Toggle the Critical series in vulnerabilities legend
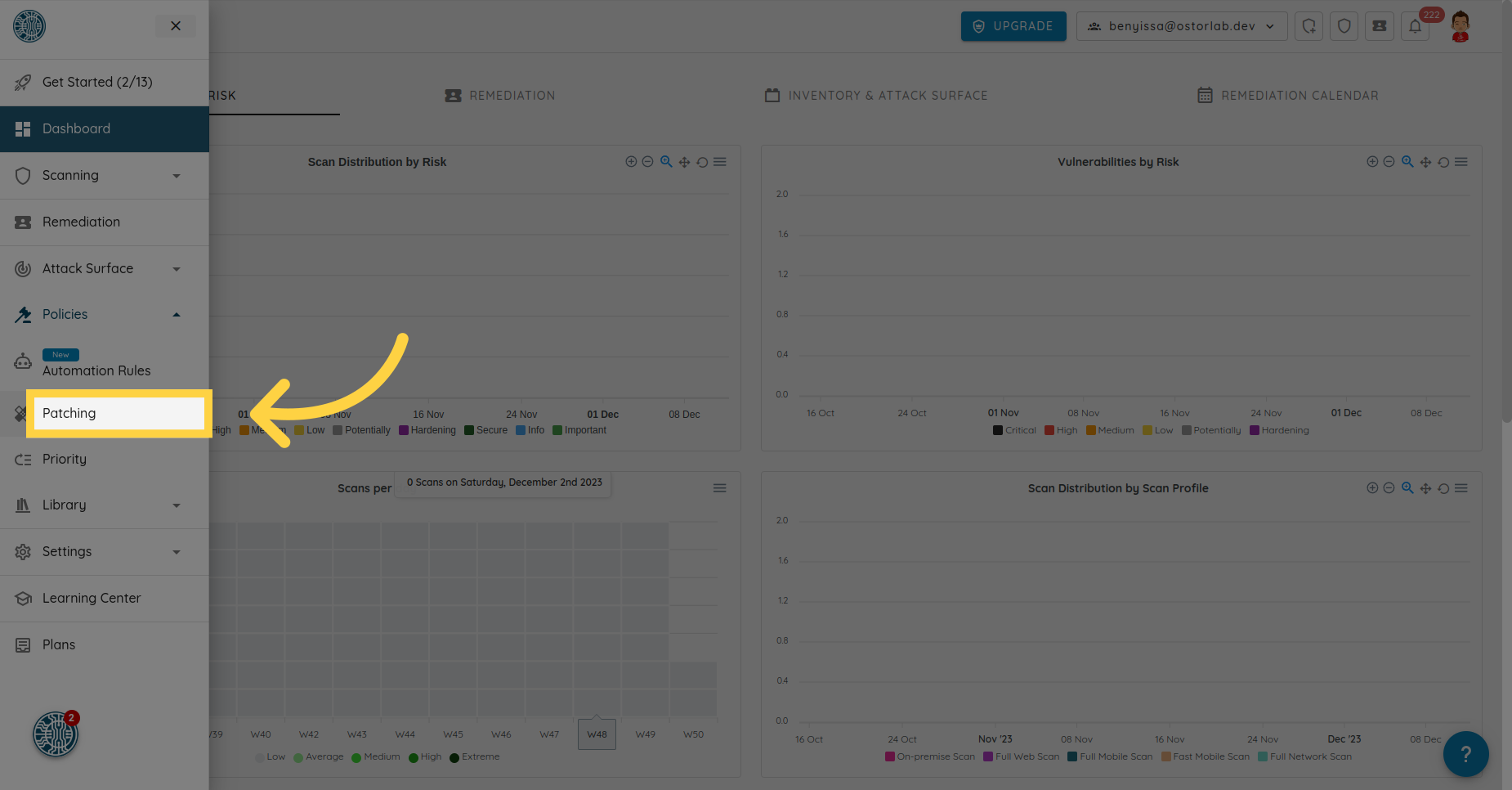The image size is (1512, 790). [1014, 430]
